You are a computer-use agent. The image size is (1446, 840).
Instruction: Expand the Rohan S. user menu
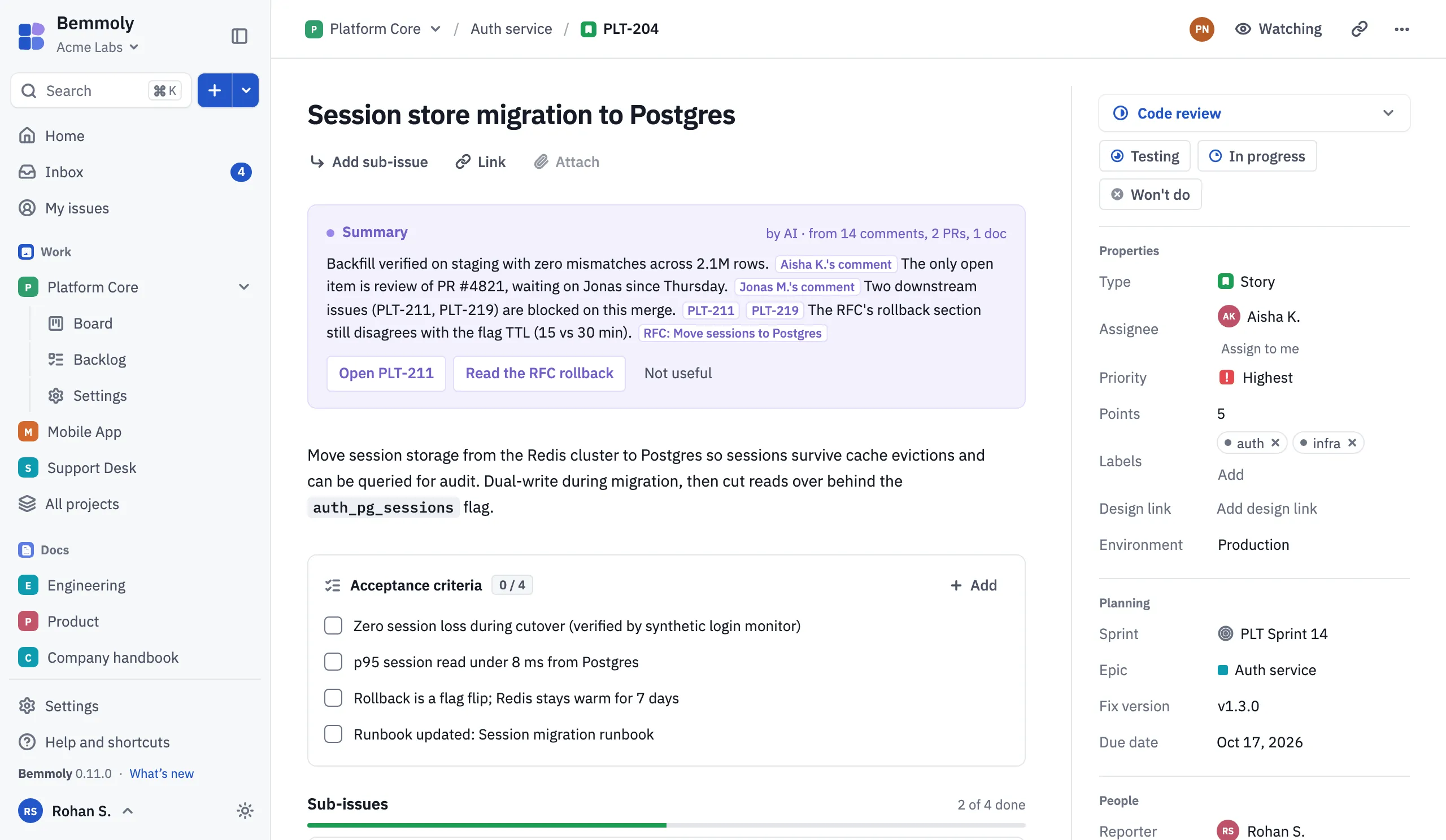pos(76,811)
